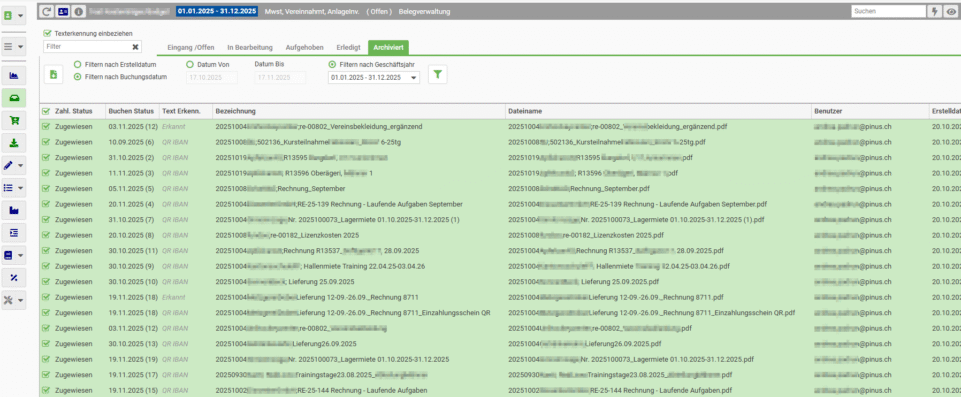Switch to the Eingang /Offen tab
The width and height of the screenshot is (961, 397).
coord(191,47)
